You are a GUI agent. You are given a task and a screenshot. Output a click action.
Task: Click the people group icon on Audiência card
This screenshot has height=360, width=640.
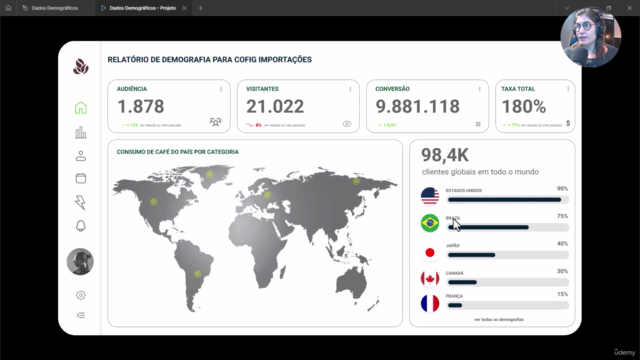coord(216,122)
